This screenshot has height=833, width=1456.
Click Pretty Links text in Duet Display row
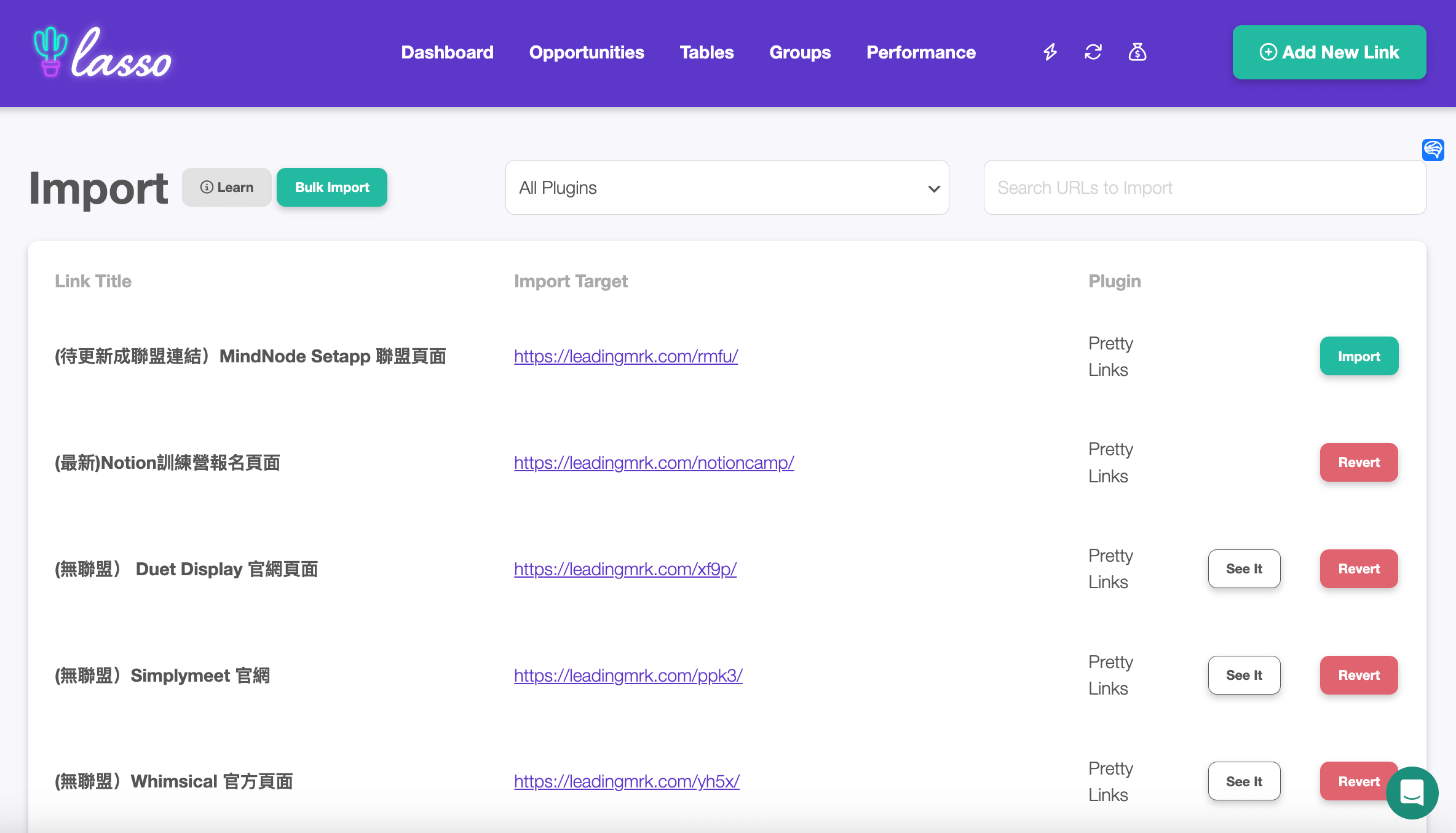1110,569
